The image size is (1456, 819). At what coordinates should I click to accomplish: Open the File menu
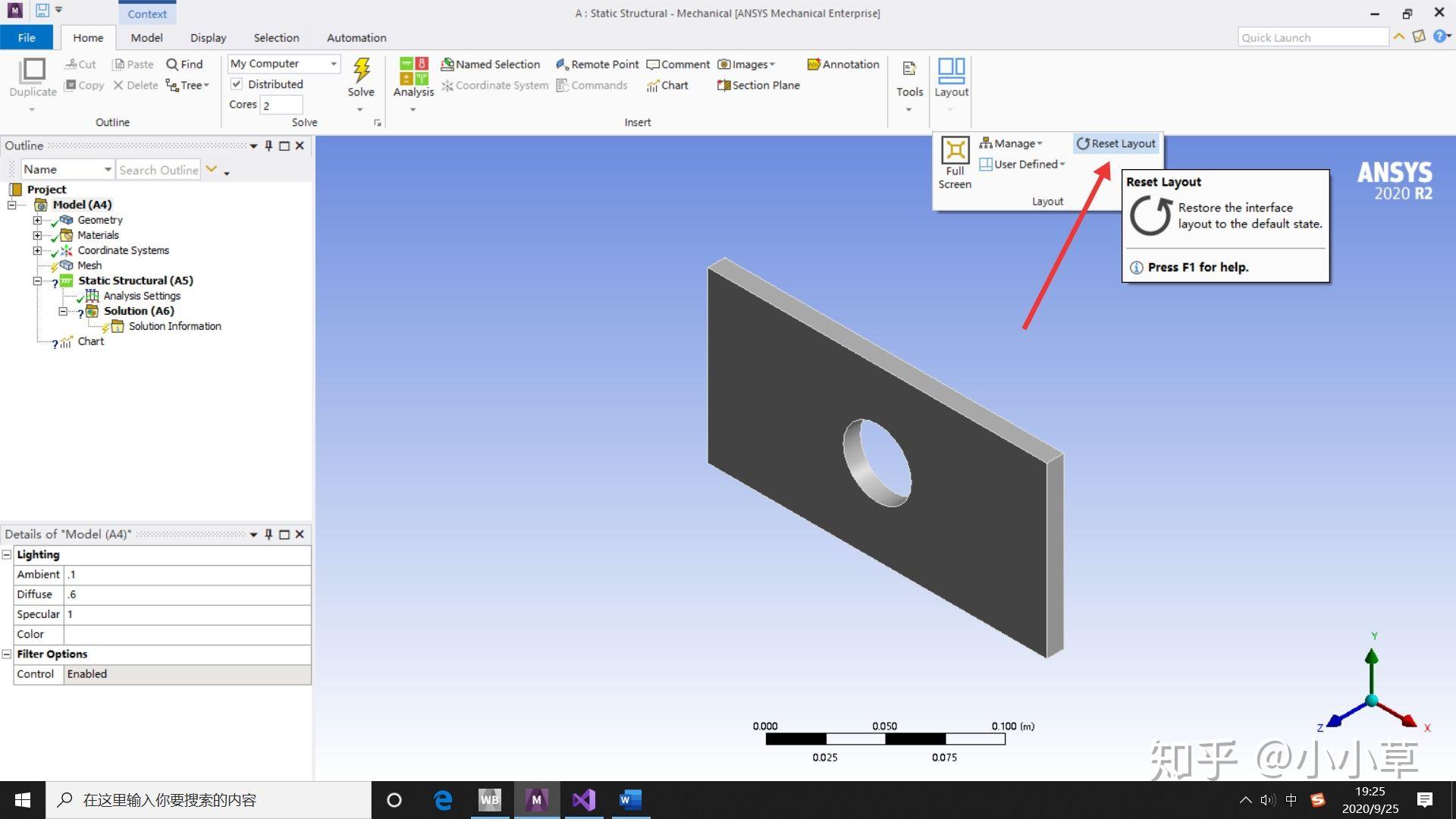click(27, 38)
